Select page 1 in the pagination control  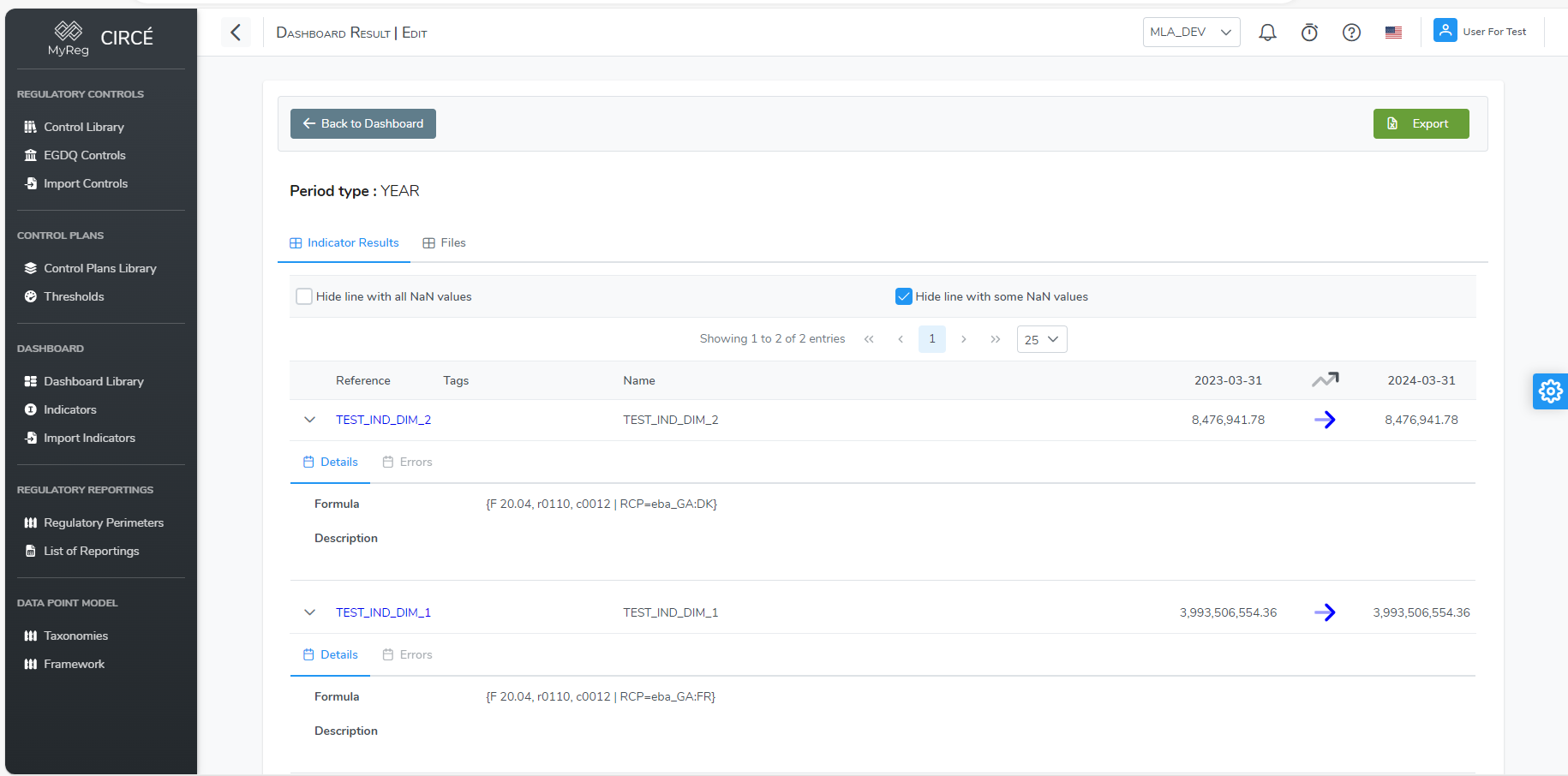point(931,339)
